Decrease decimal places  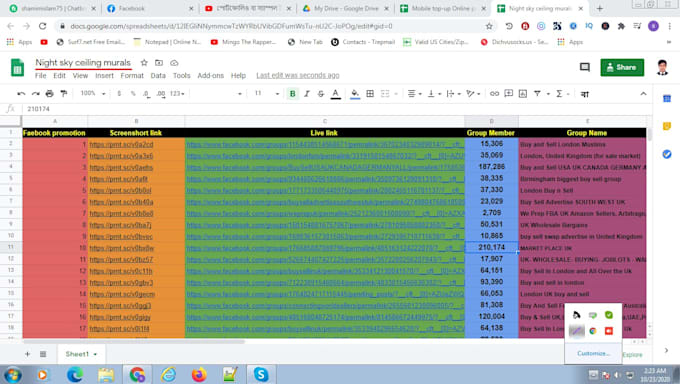pyautogui.click(x=147, y=94)
